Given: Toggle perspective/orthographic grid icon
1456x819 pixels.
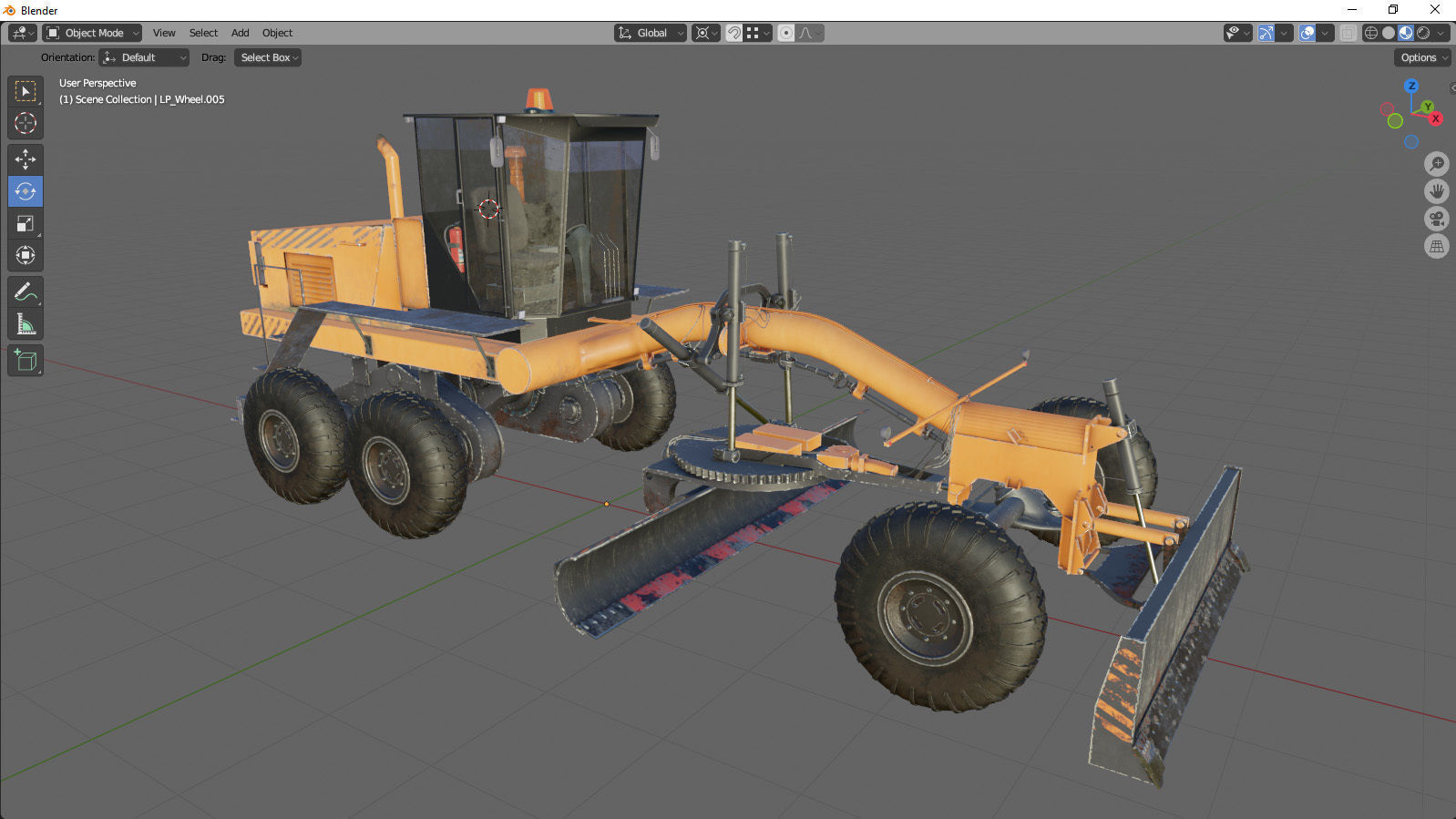Looking at the screenshot, I should 1437,246.
